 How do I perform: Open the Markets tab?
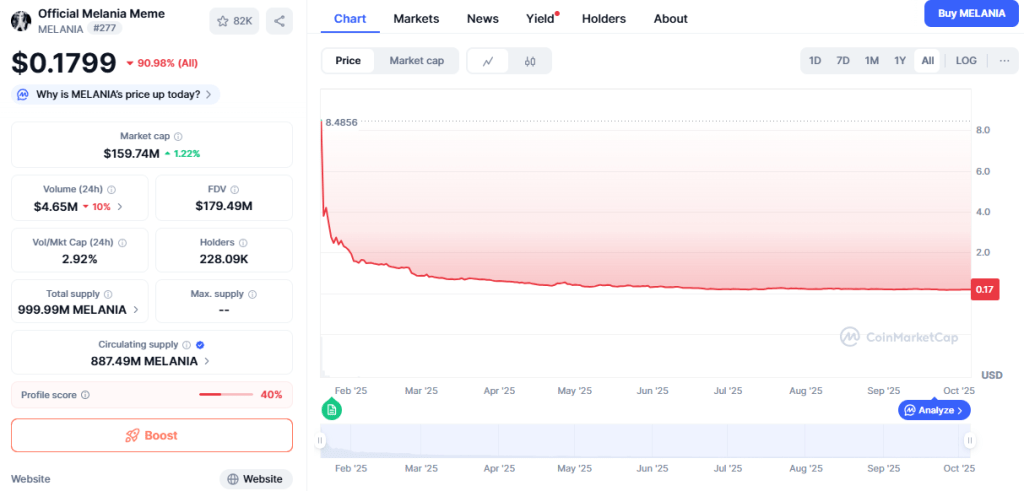[416, 18]
